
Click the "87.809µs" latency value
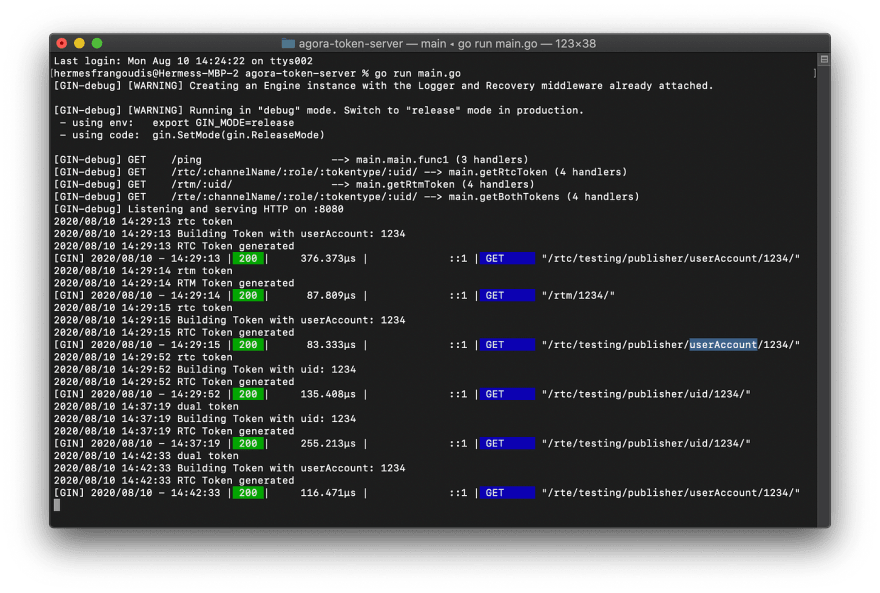click(x=331, y=295)
